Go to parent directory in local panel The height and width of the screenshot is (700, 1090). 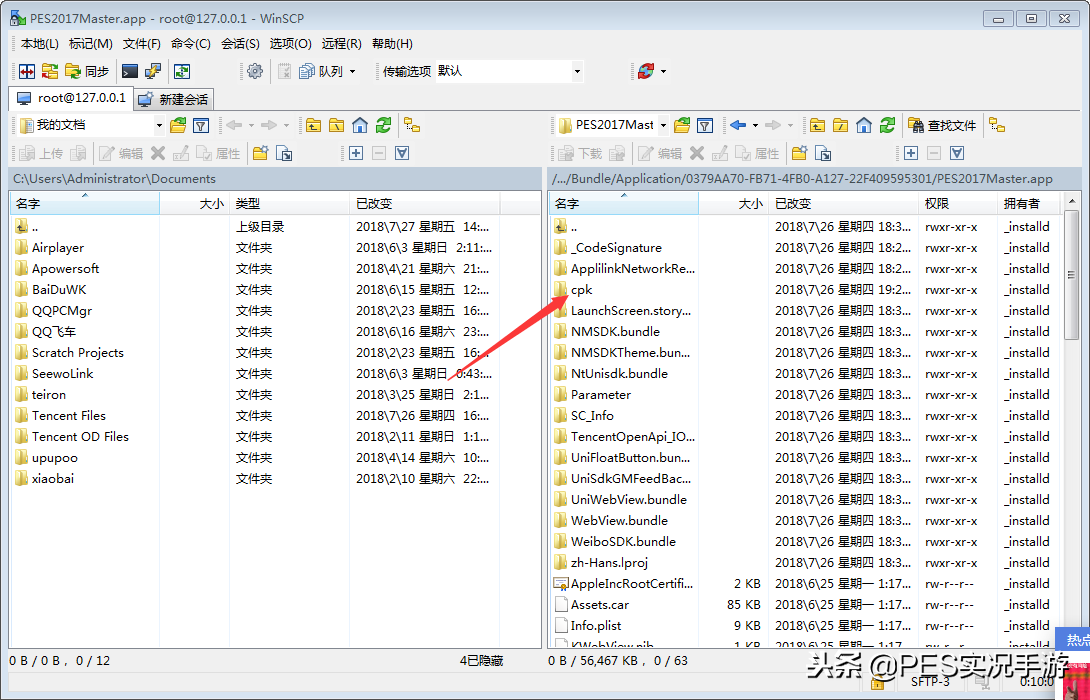(313, 126)
